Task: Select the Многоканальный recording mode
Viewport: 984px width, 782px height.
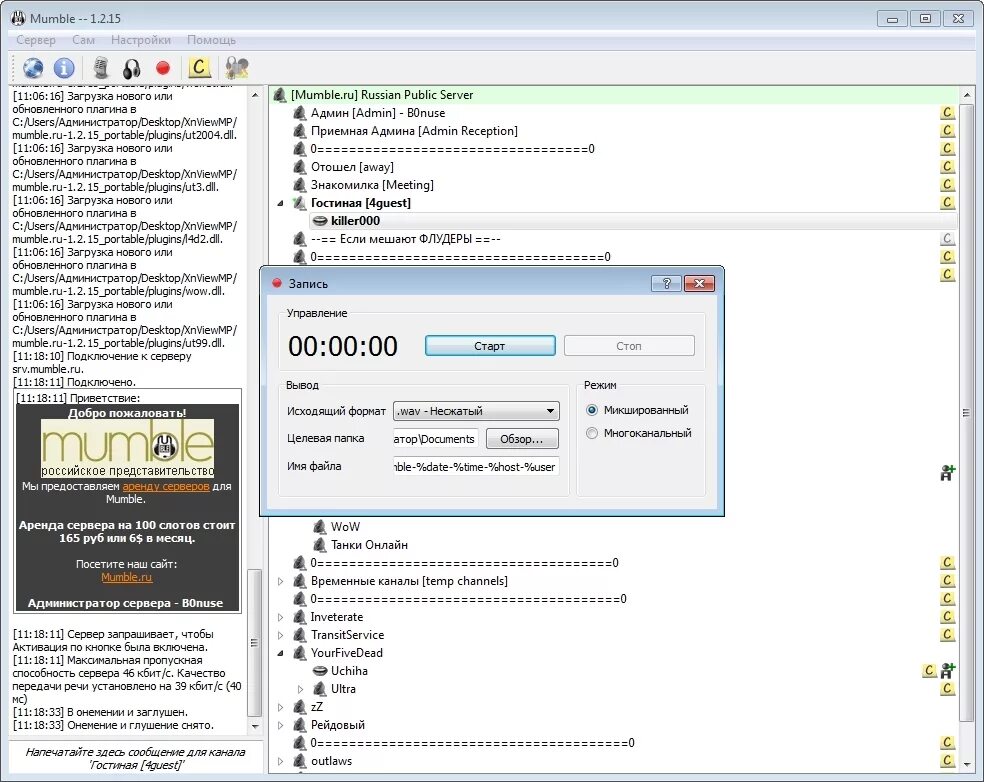Action: (x=592, y=433)
